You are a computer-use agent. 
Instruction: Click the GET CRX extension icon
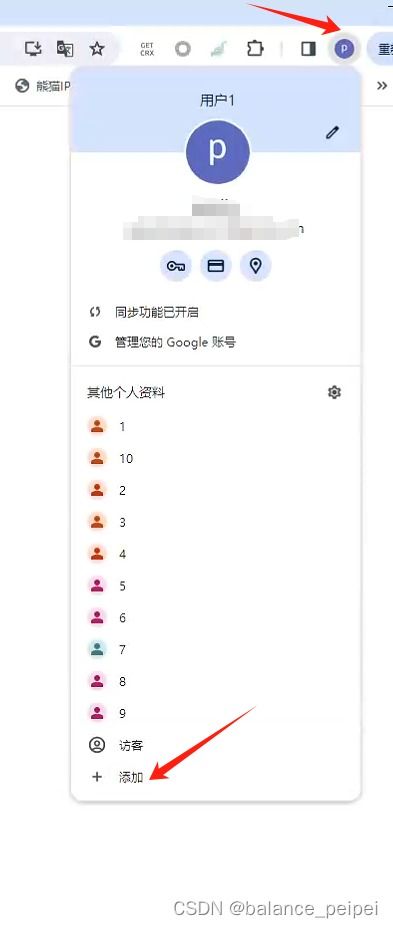click(x=147, y=49)
